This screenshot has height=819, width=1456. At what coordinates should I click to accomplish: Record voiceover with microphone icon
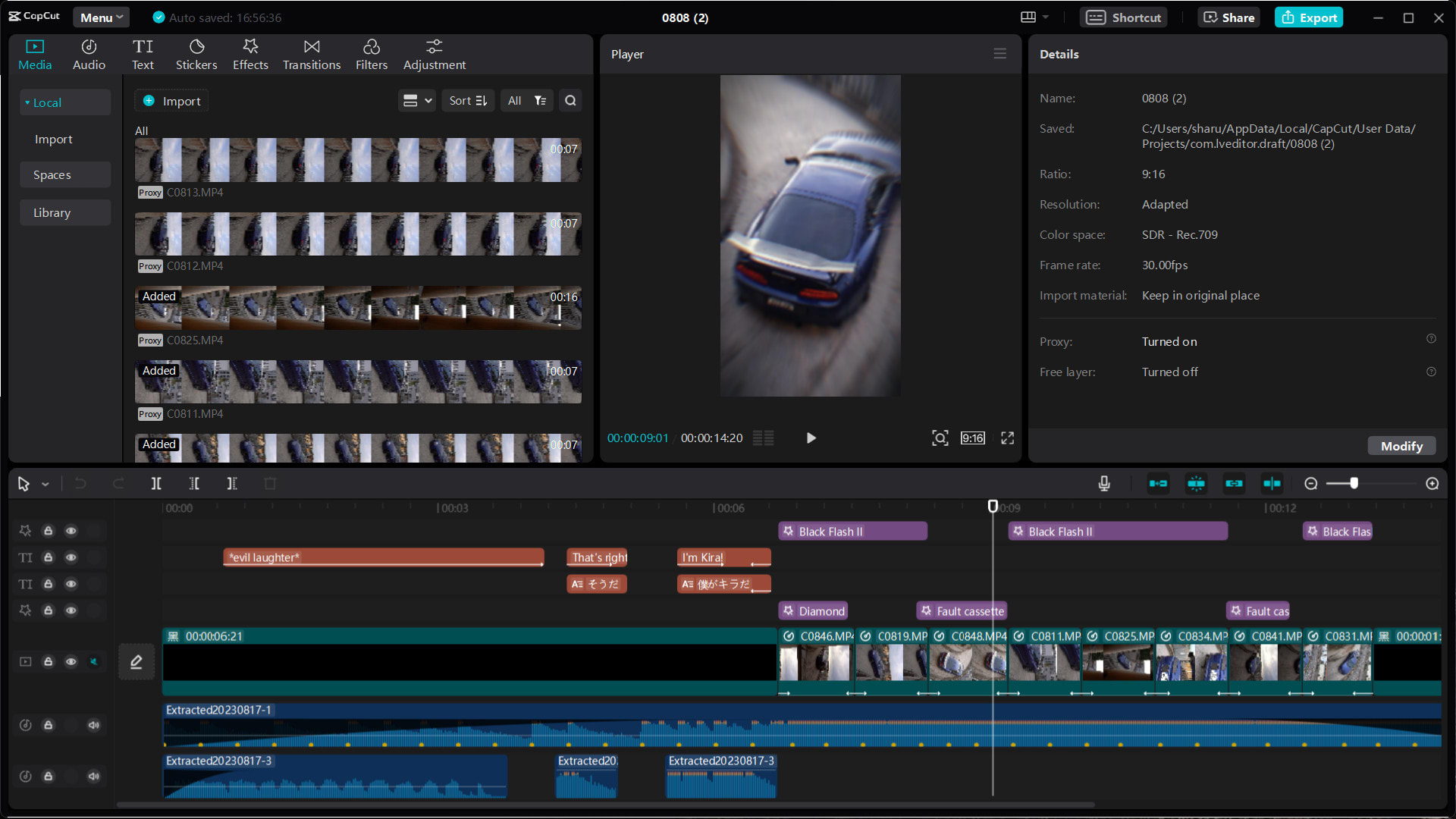[1104, 484]
